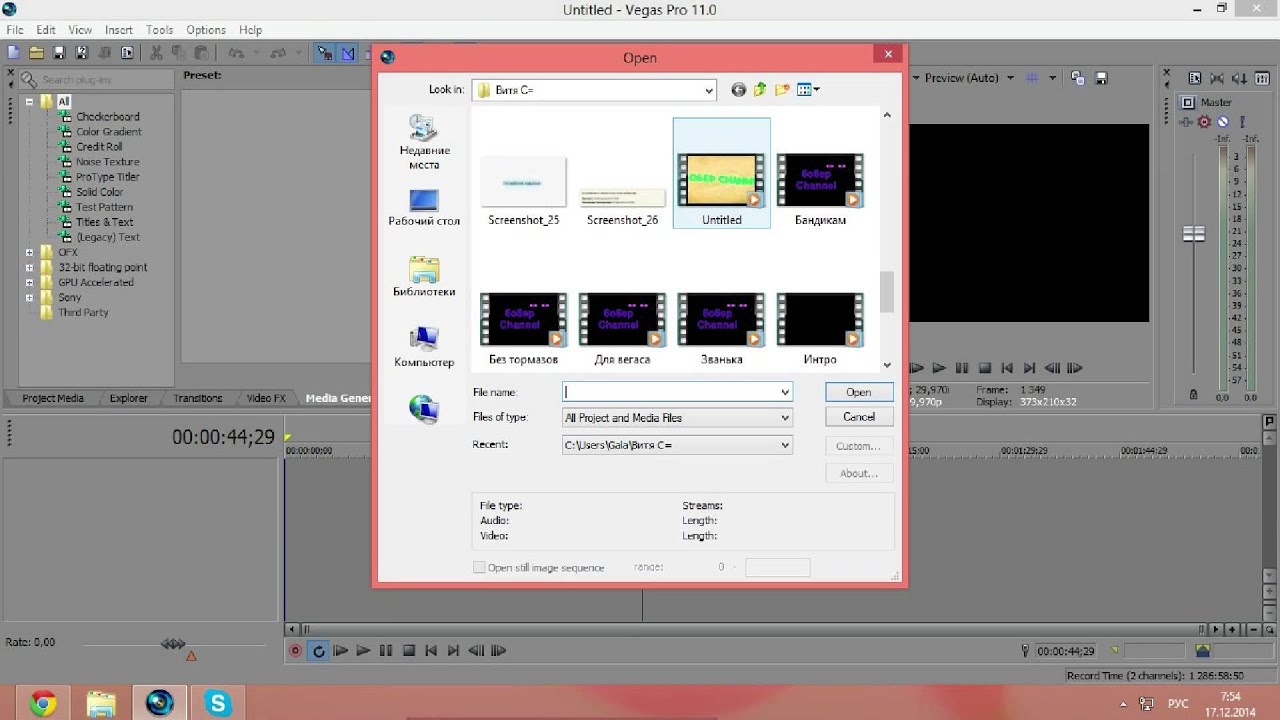The height and width of the screenshot is (720, 1280).
Task: Click the Record button on timeline transport
Action: tap(295, 651)
